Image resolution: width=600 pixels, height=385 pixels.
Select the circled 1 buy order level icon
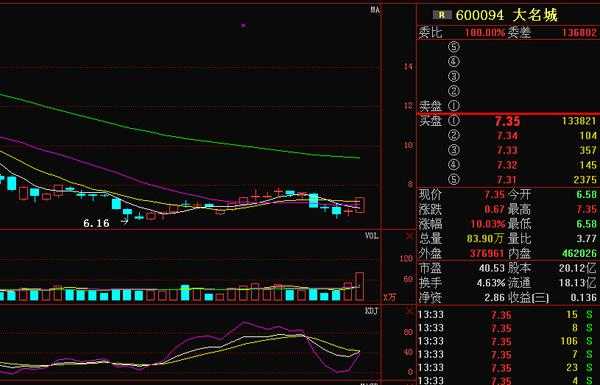click(x=453, y=121)
